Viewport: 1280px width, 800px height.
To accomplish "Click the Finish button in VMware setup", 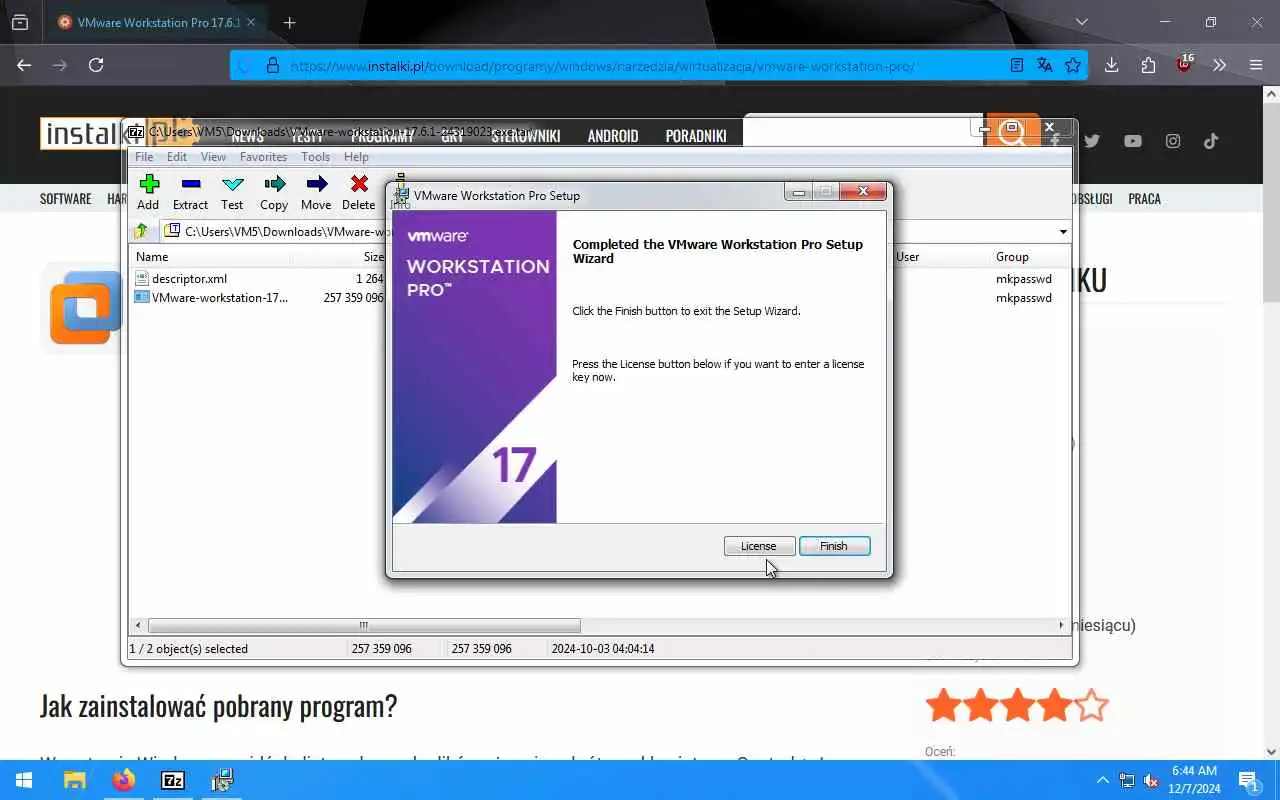I will point(833,546).
